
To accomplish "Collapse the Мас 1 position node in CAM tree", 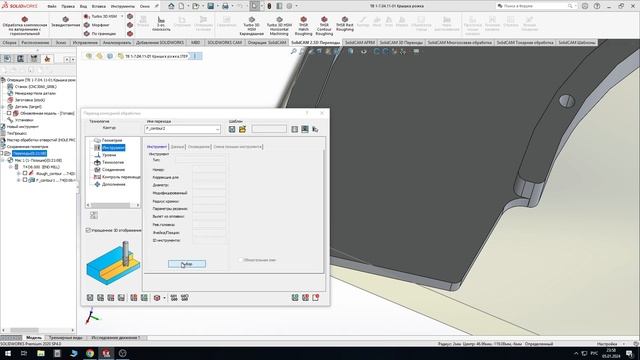I will [3, 160].
